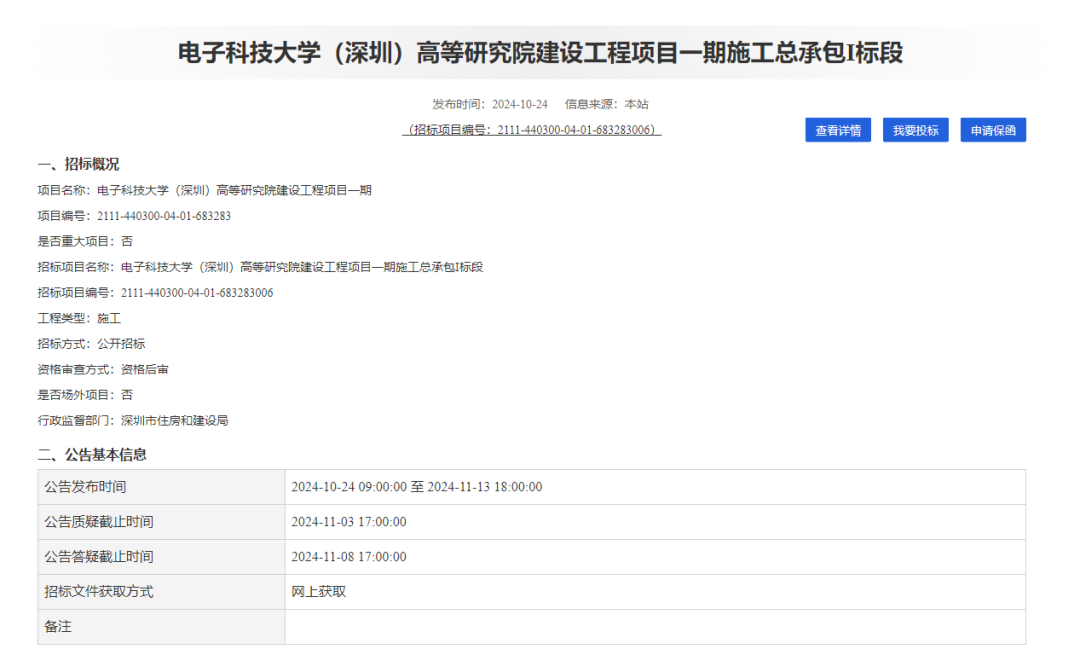
Task: Click the 公告发布时间 table cell
Action: [161, 487]
